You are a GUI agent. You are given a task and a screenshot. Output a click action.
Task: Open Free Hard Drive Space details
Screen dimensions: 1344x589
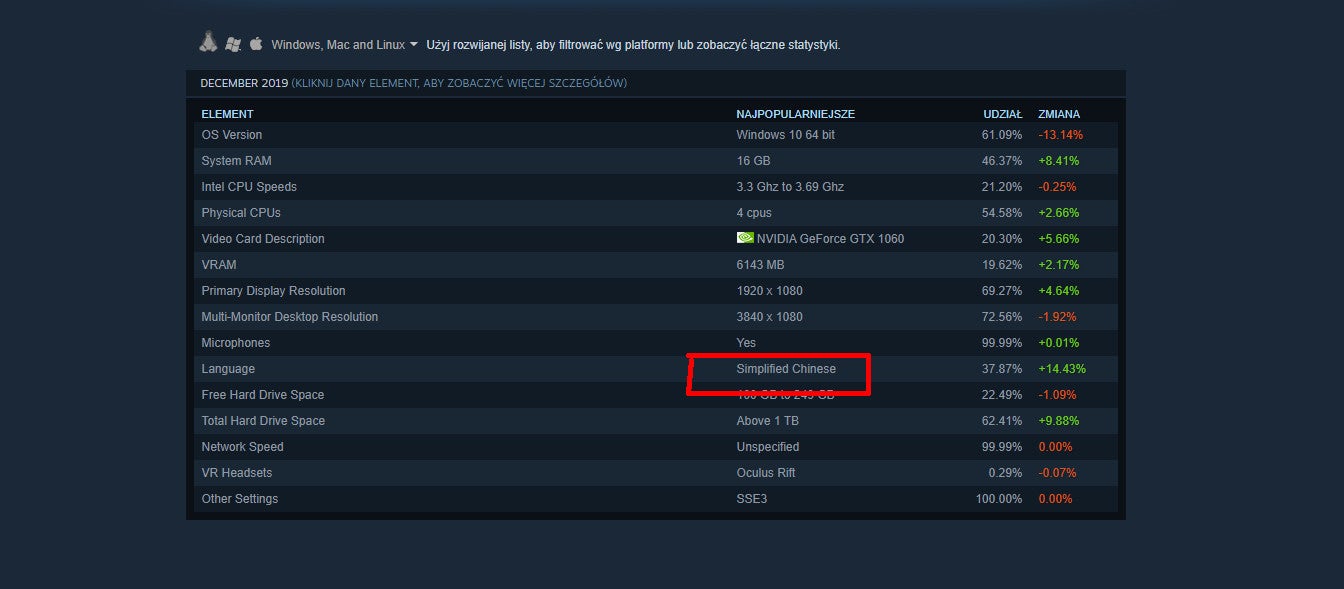pyautogui.click(x=656, y=395)
